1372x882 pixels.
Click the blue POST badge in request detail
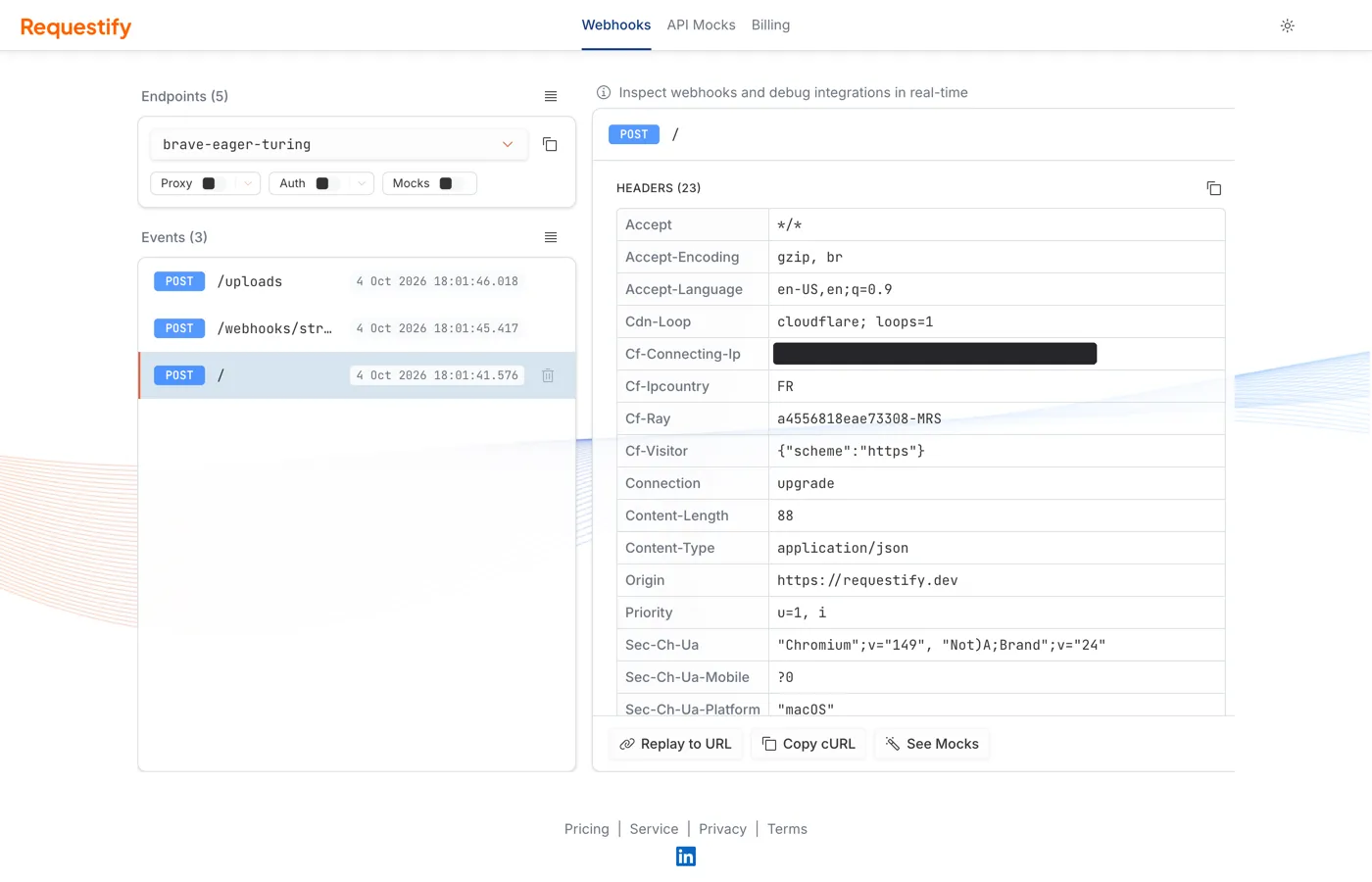click(634, 134)
